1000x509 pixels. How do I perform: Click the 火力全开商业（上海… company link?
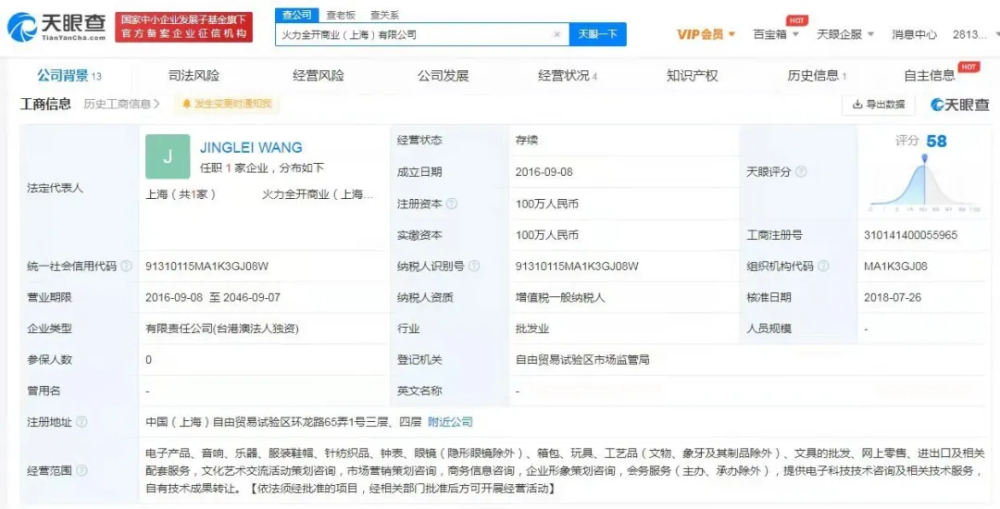point(318,195)
